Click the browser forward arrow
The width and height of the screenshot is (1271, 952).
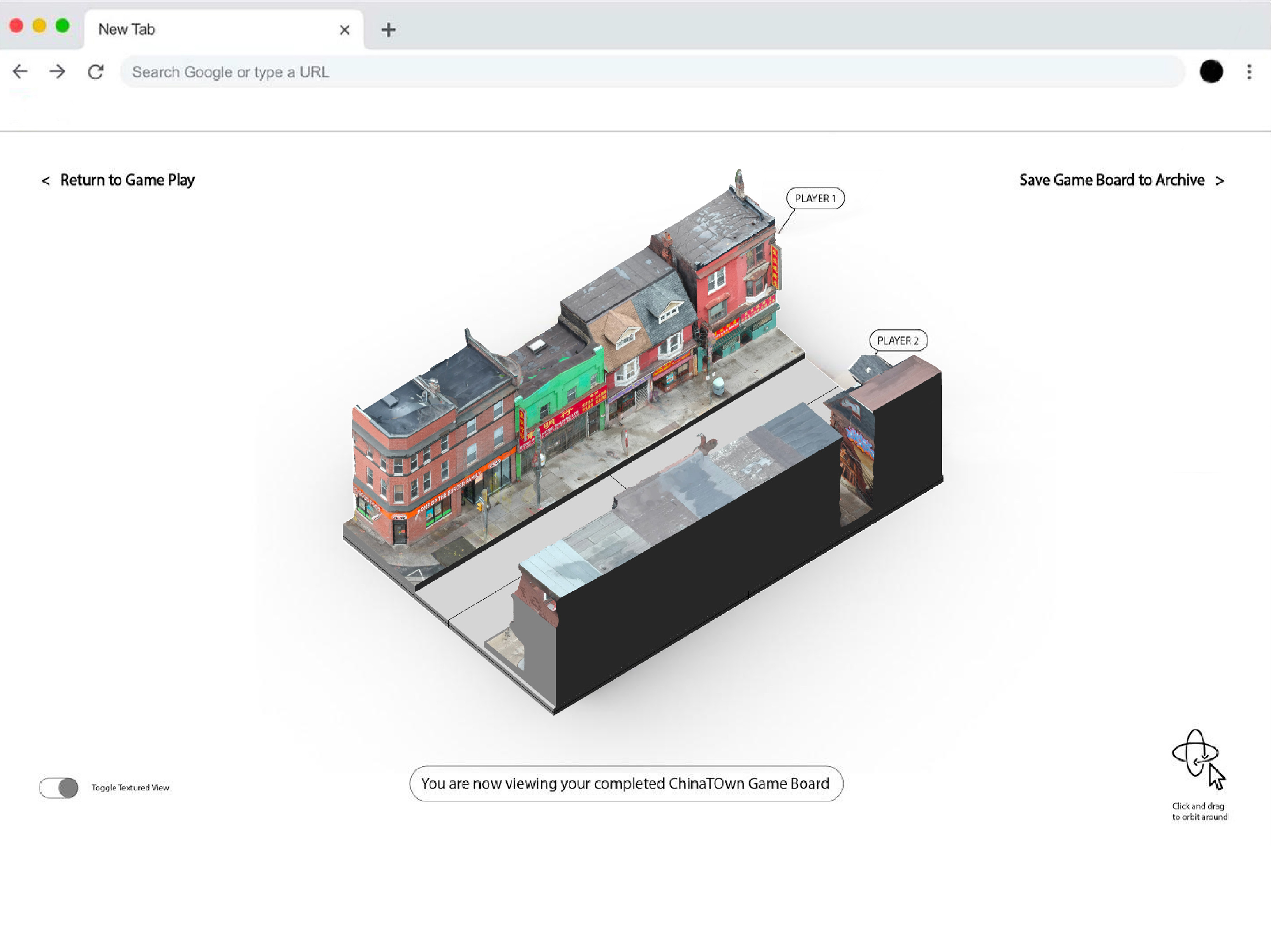coord(58,72)
